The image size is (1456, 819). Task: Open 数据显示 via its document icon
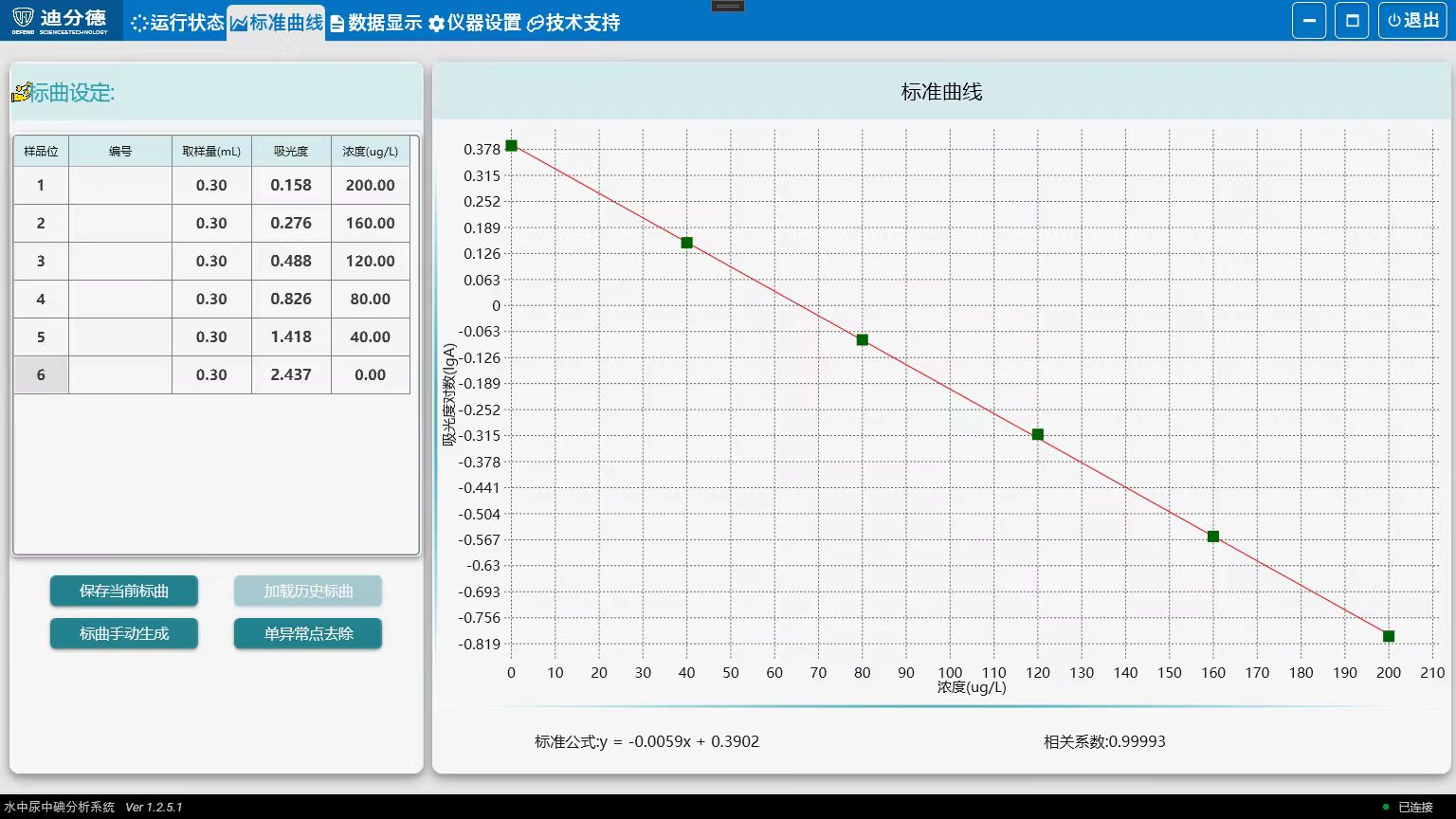tap(337, 22)
